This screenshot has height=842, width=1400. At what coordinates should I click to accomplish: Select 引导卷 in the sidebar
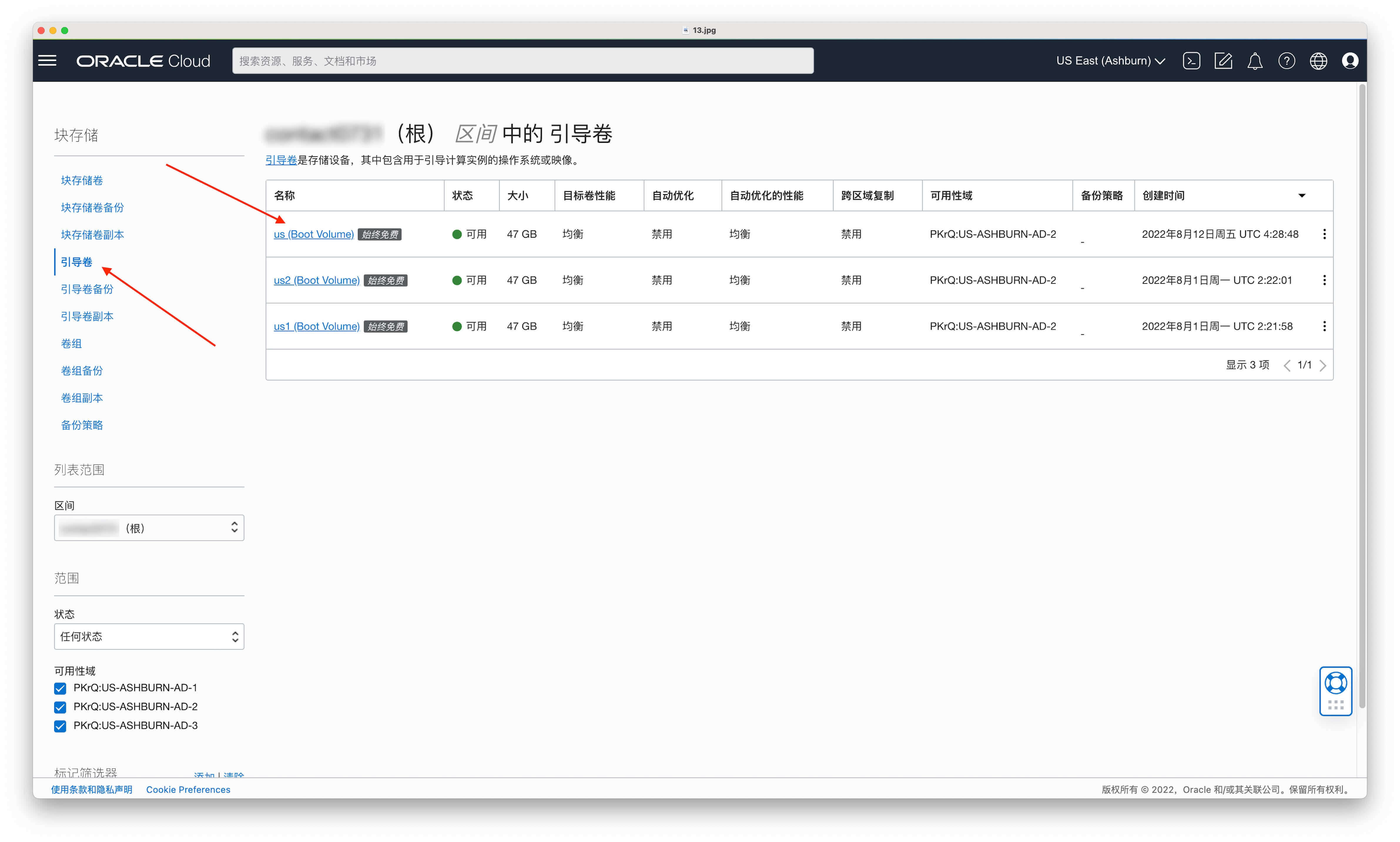coord(76,262)
